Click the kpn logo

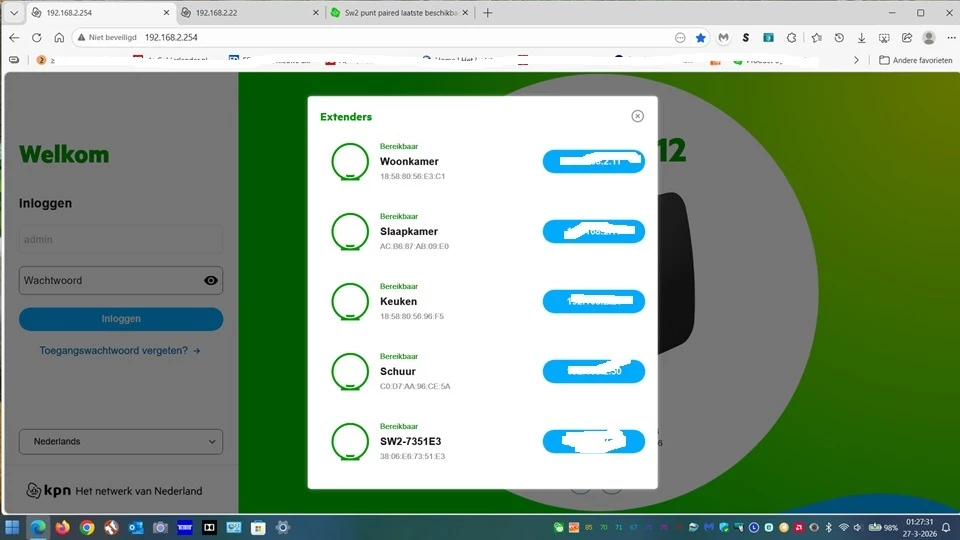(x=48, y=490)
